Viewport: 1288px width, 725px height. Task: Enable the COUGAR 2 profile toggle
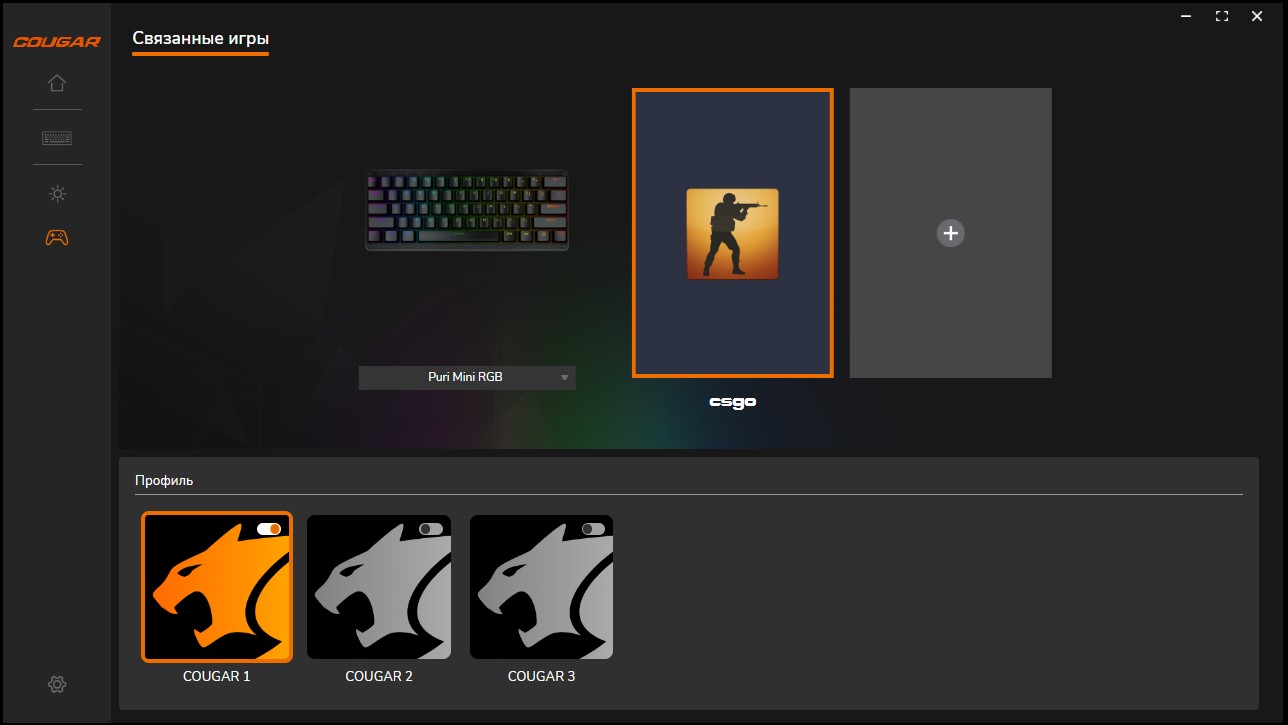tap(431, 529)
